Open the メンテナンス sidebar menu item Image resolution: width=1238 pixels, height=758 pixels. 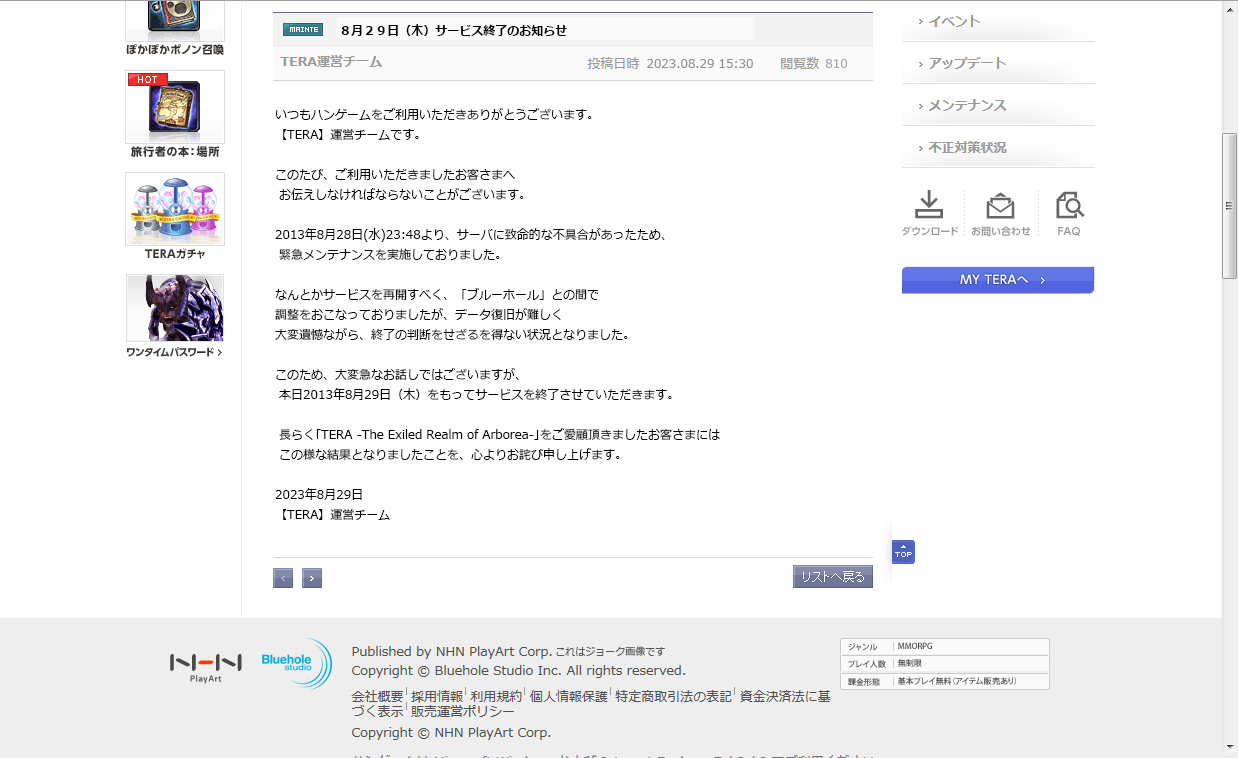[x=998, y=105]
